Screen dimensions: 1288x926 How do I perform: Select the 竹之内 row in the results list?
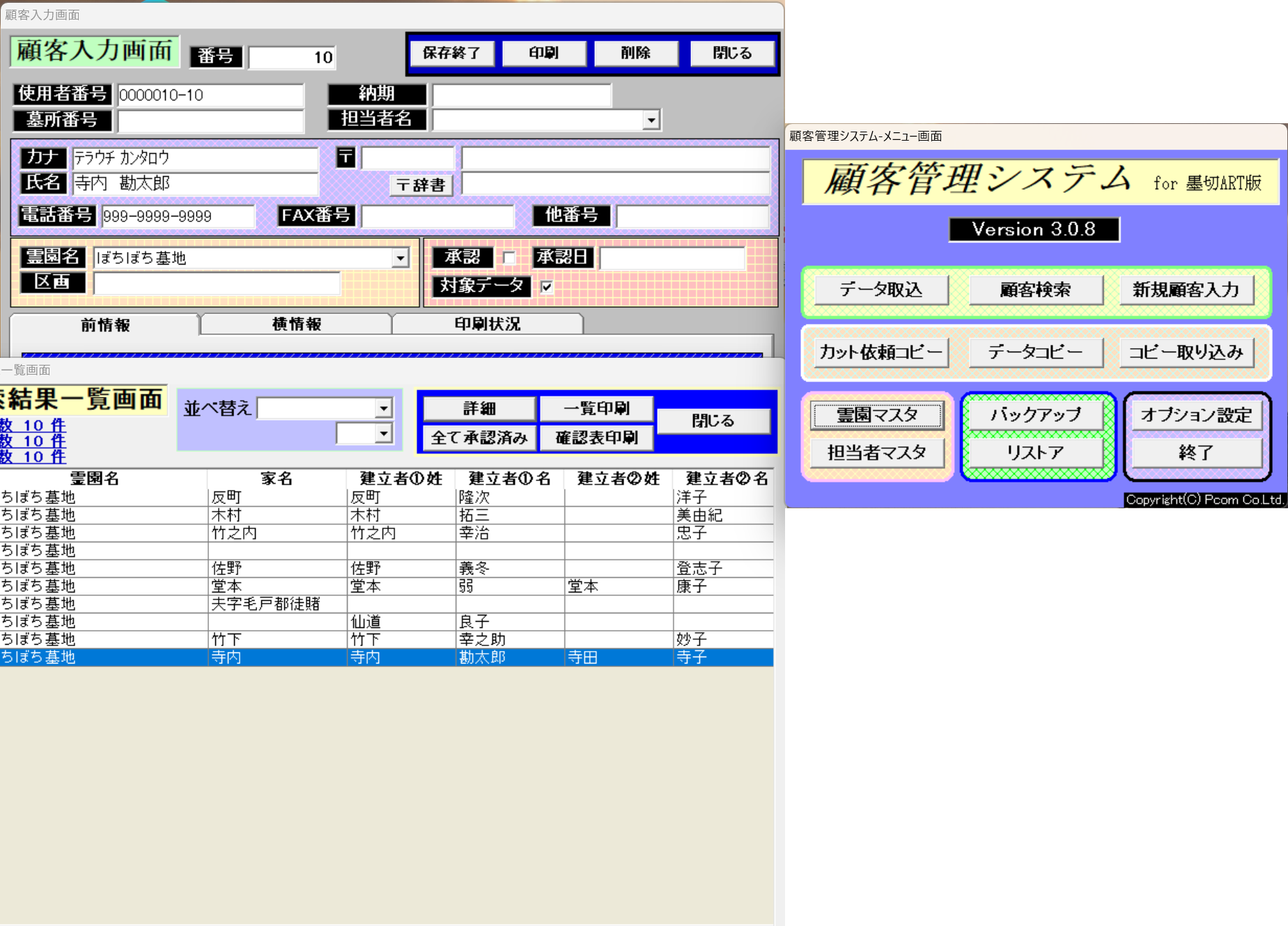pos(387,533)
